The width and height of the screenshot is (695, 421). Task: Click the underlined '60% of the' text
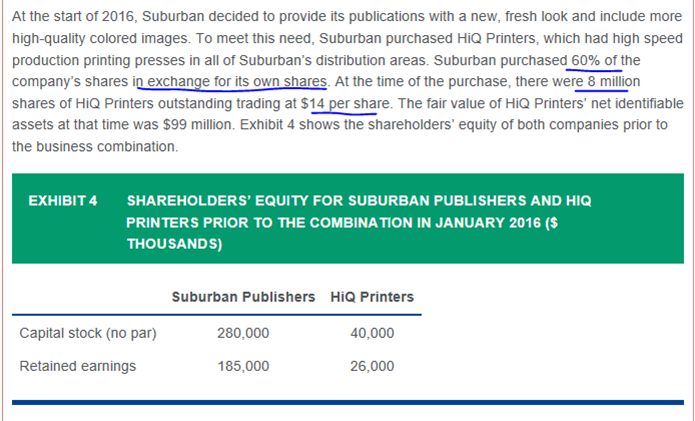point(605,60)
